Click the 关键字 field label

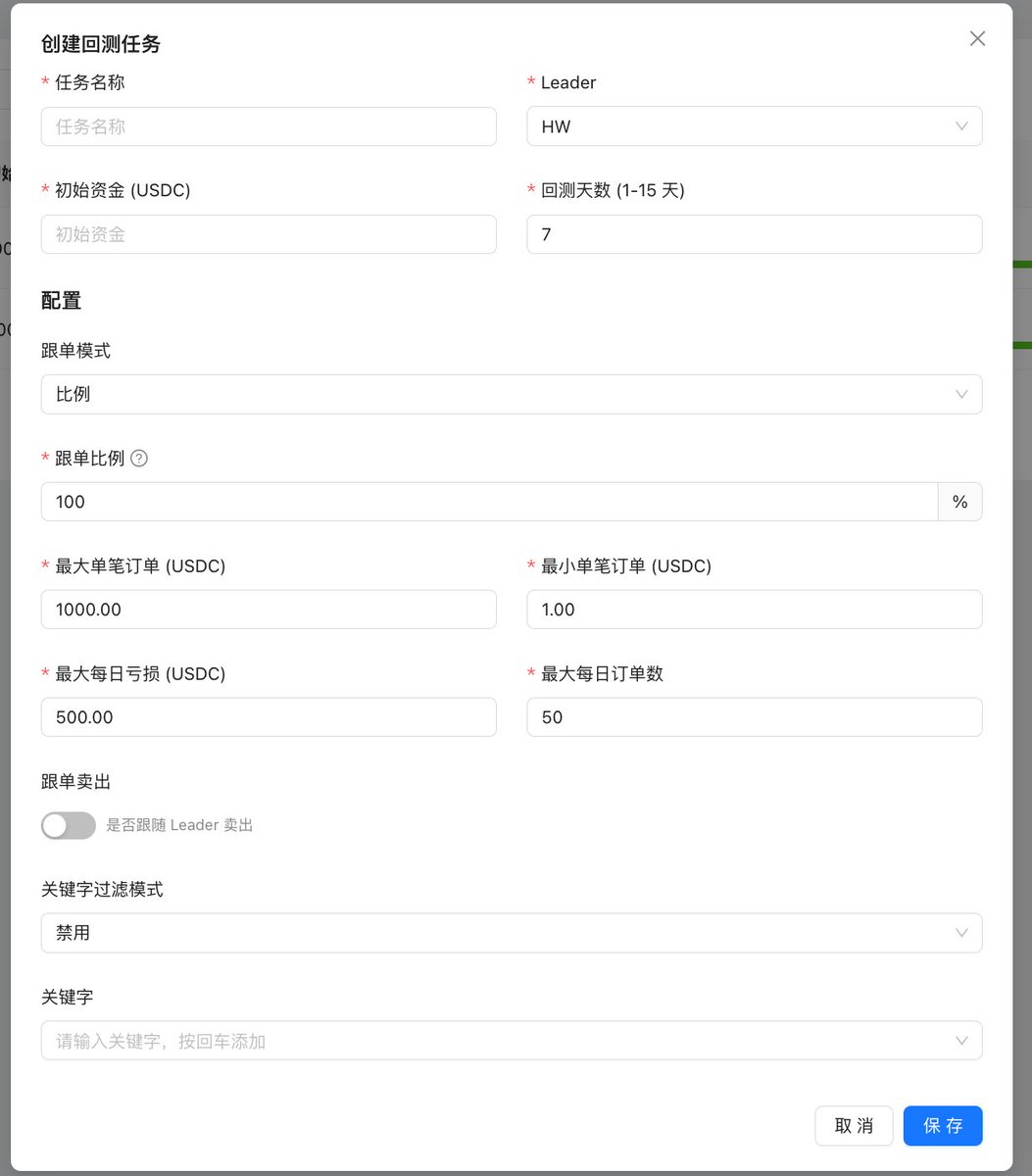pyautogui.click(x=67, y=997)
